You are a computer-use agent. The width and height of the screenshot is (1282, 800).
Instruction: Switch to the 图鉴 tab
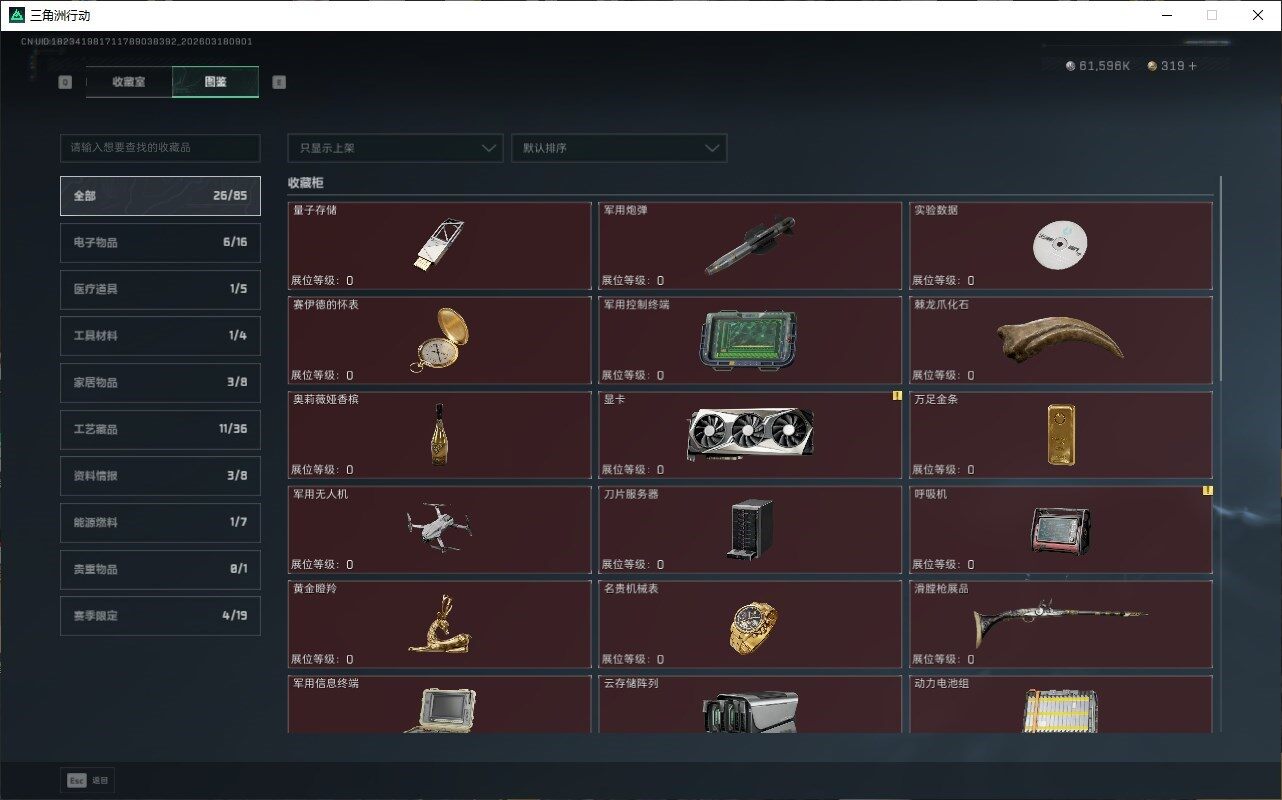(x=215, y=82)
